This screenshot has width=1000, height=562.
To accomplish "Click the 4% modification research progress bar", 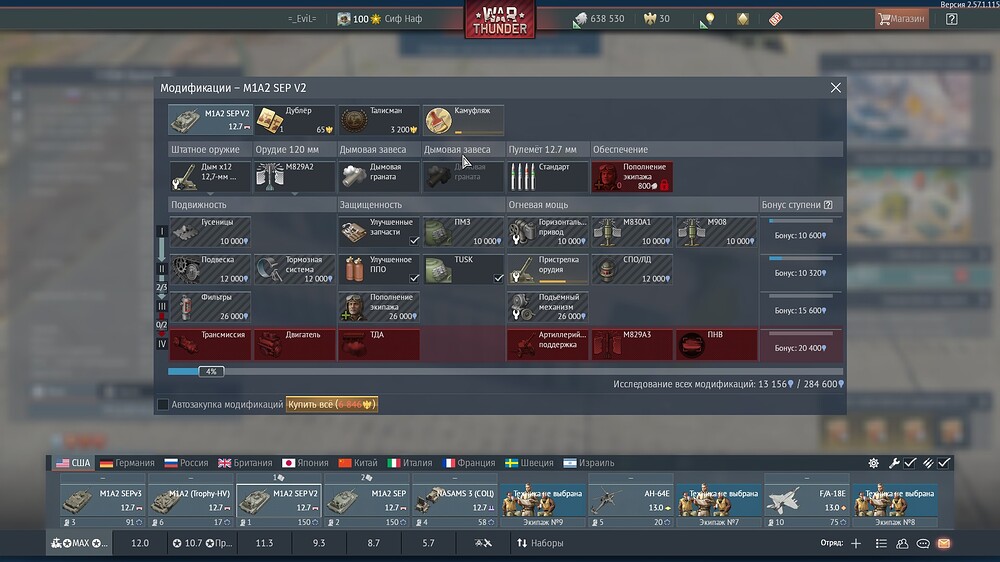I will click(x=505, y=371).
